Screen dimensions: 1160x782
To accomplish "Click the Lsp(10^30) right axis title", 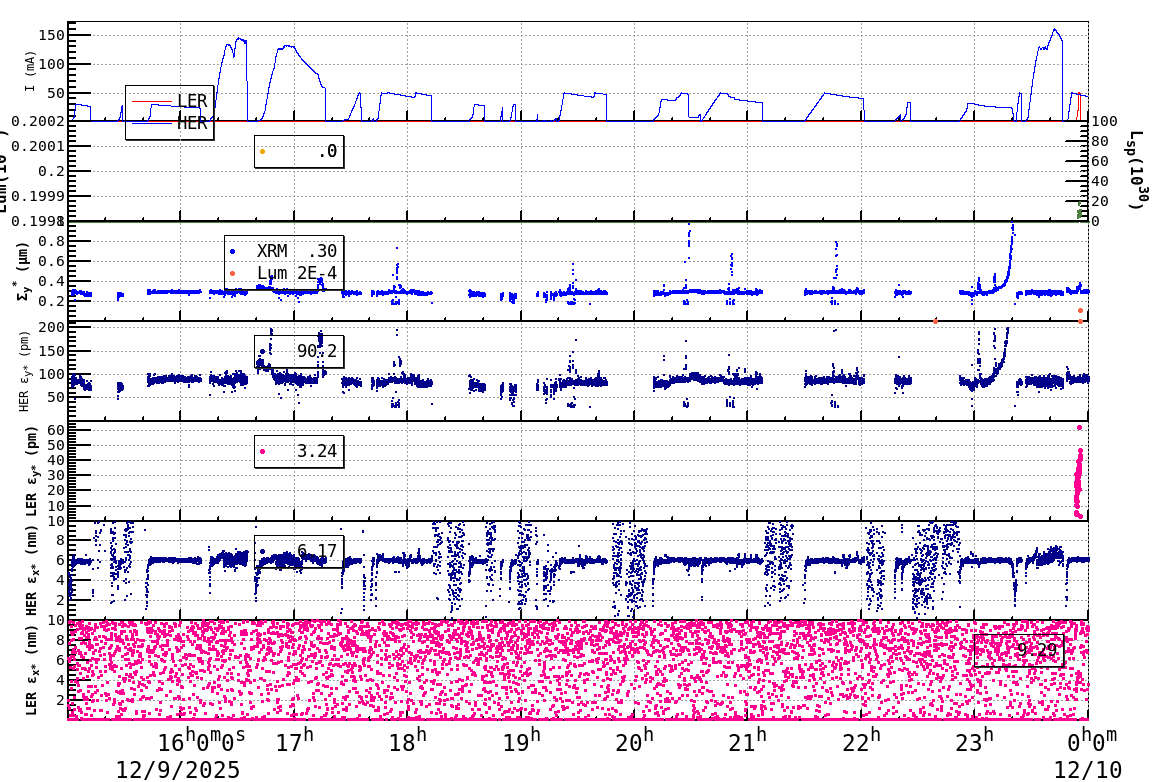I will [1138, 170].
